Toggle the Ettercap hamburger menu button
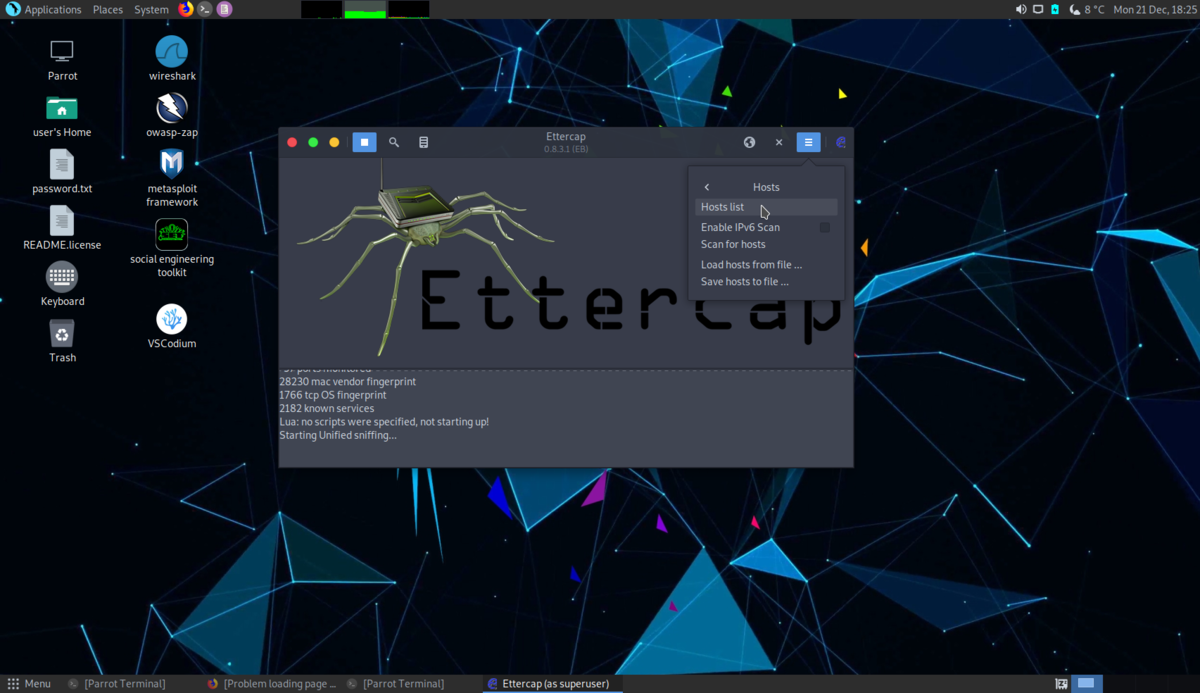This screenshot has width=1200, height=693. pyautogui.click(x=808, y=142)
